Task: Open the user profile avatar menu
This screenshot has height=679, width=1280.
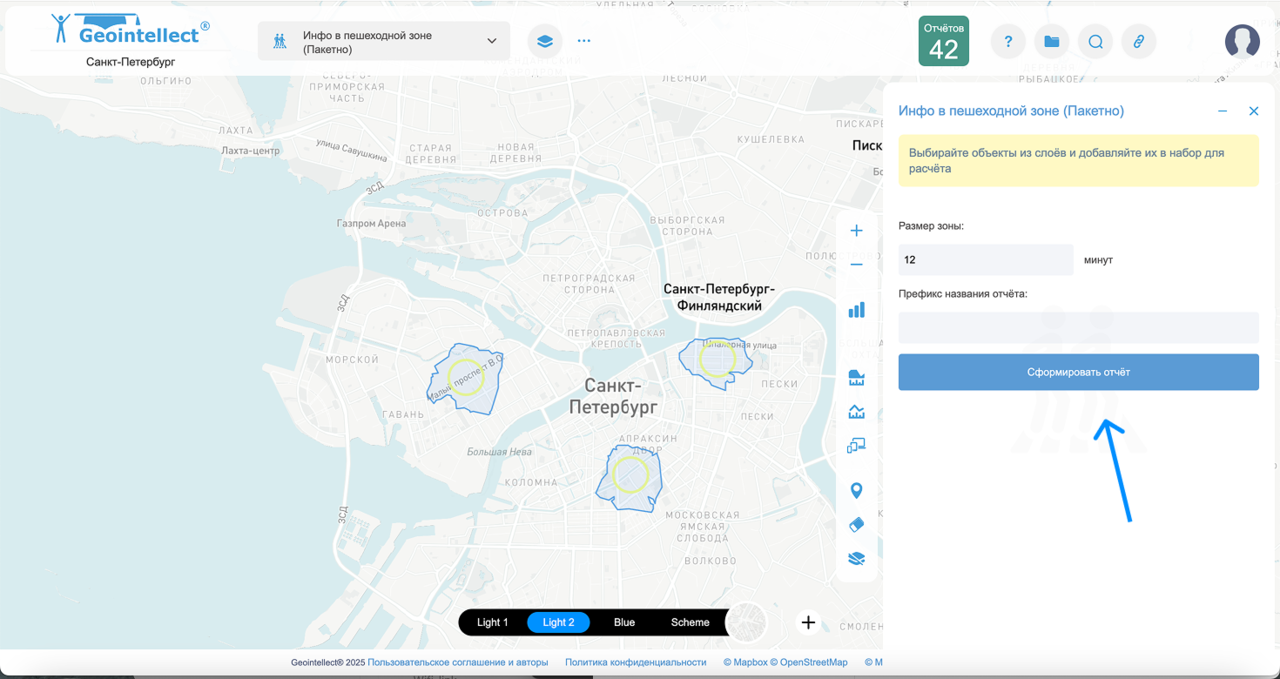Action: [1242, 41]
